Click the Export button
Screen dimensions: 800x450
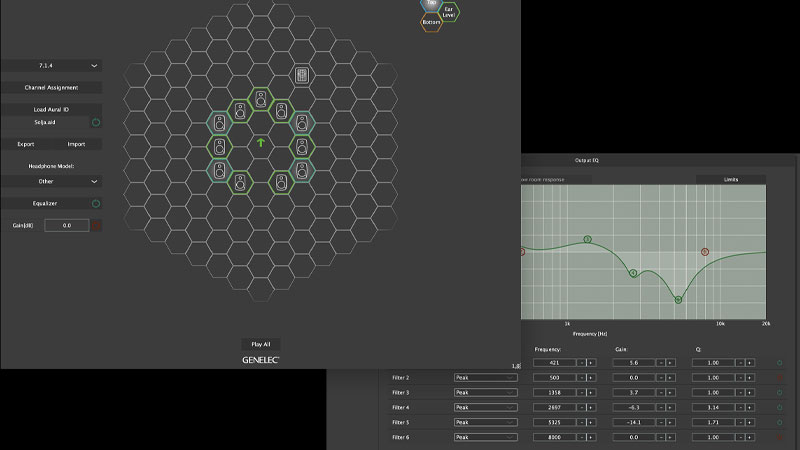26,144
